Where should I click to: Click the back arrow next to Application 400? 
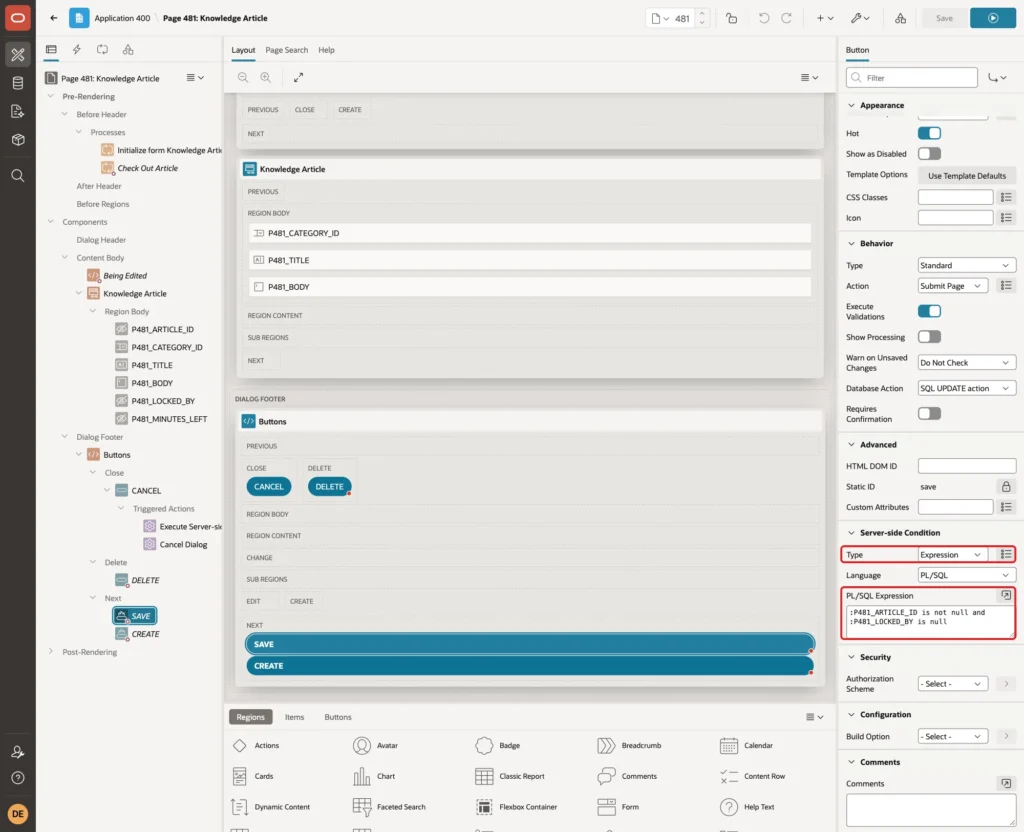click(54, 18)
